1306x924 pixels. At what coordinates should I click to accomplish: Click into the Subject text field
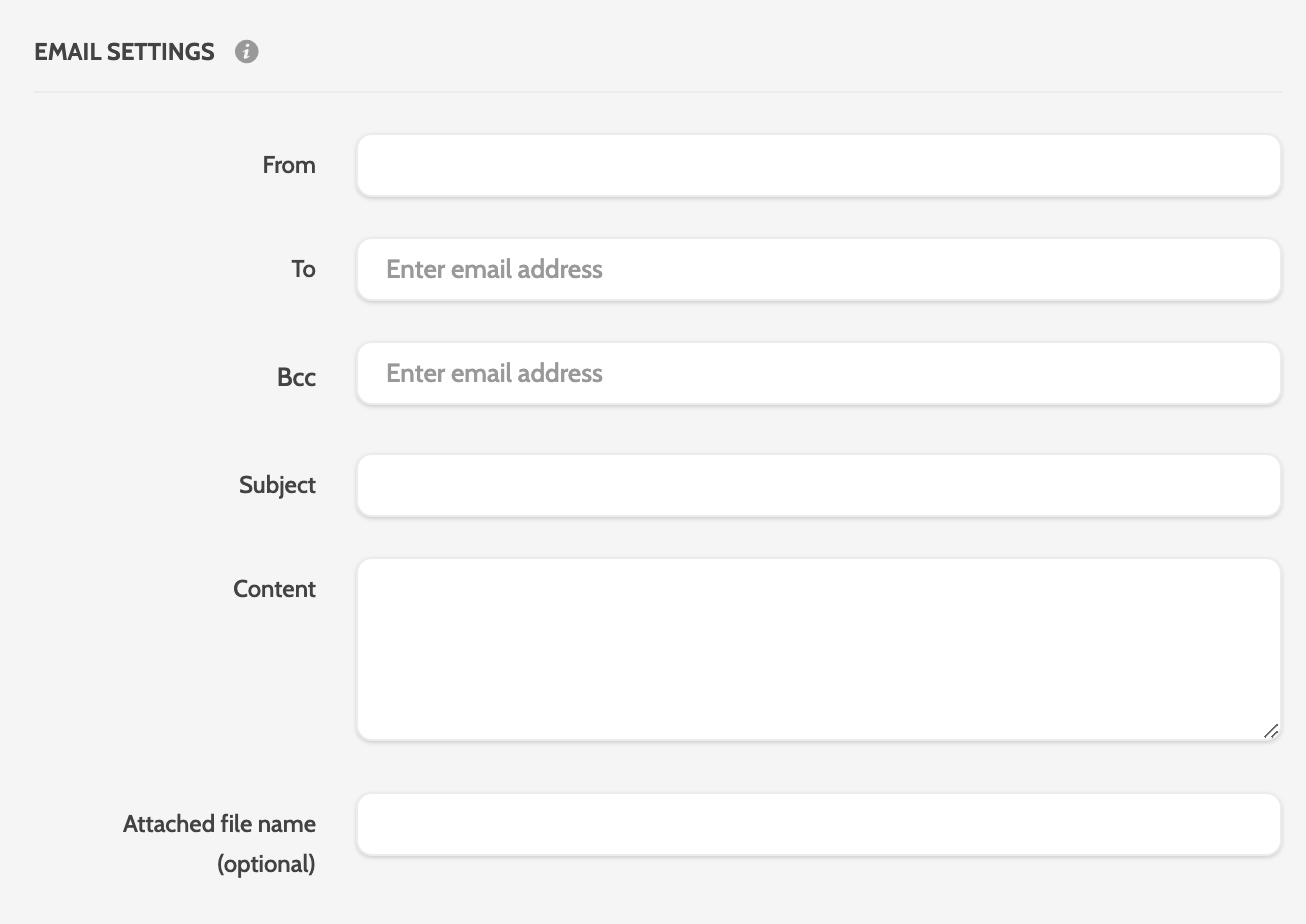[x=818, y=486]
